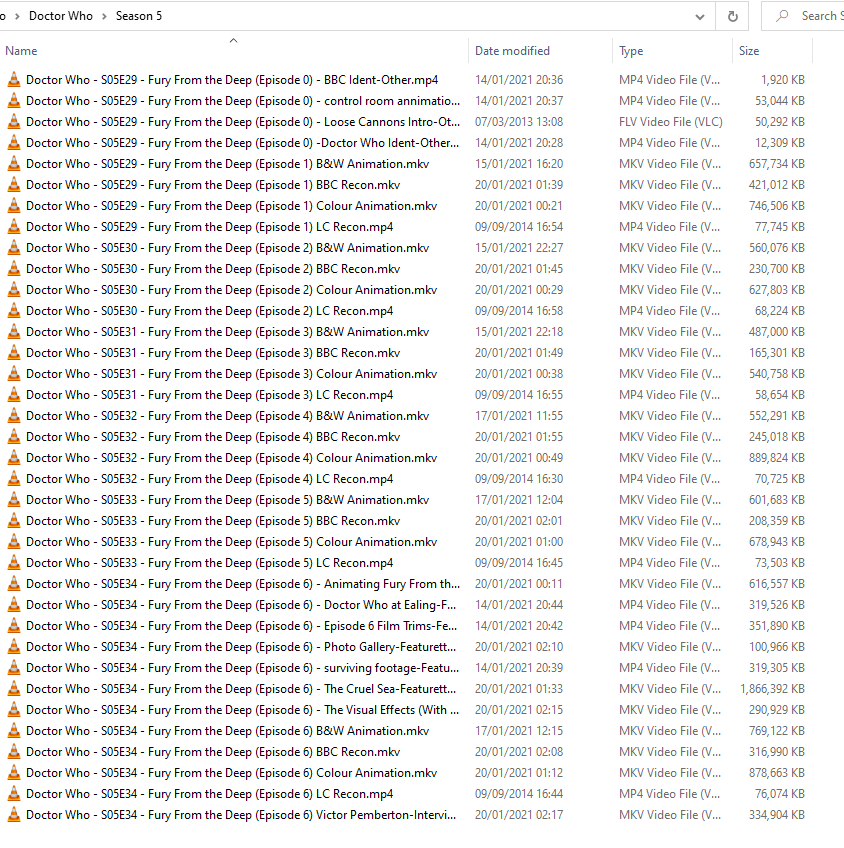
Task: Click the date 17/01/2021 12:04
Action: (x=519, y=500)
